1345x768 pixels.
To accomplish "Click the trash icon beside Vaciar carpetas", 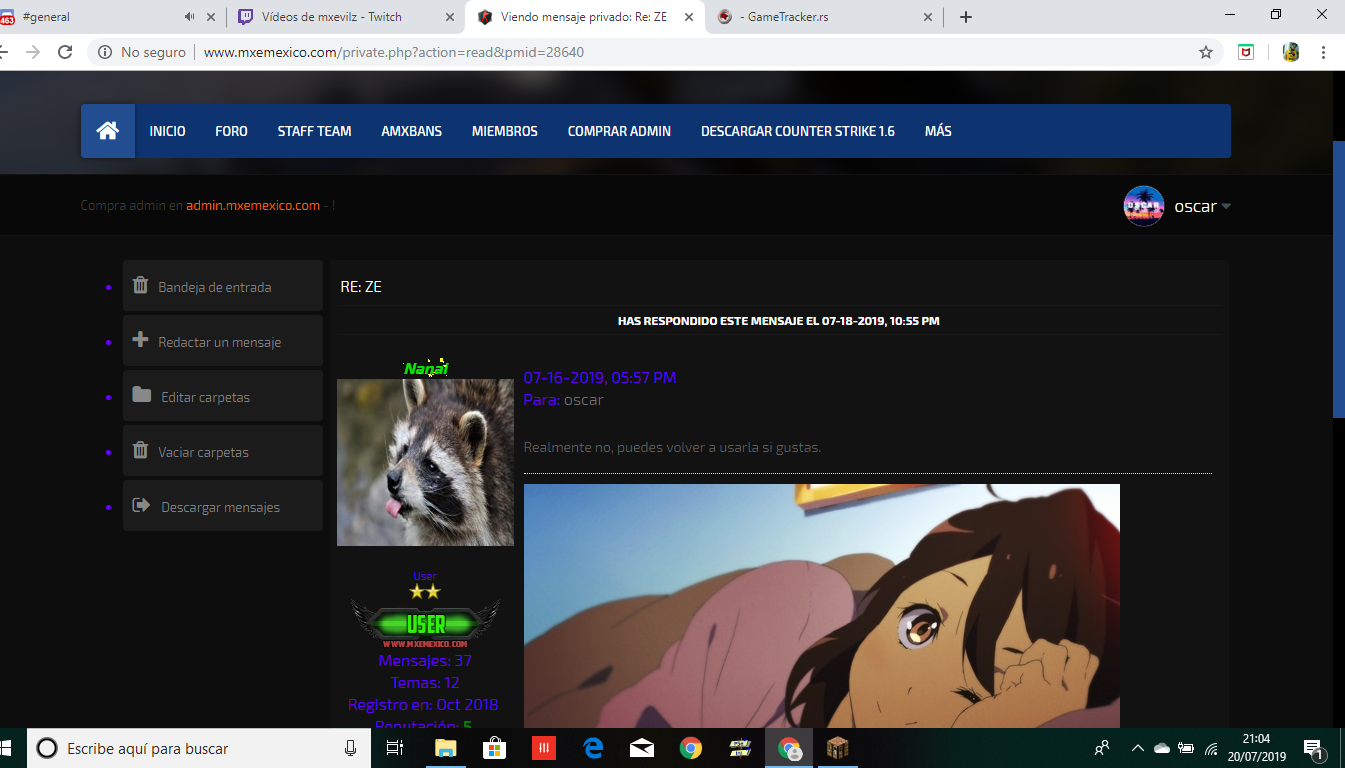I will (x=141, y=450).
